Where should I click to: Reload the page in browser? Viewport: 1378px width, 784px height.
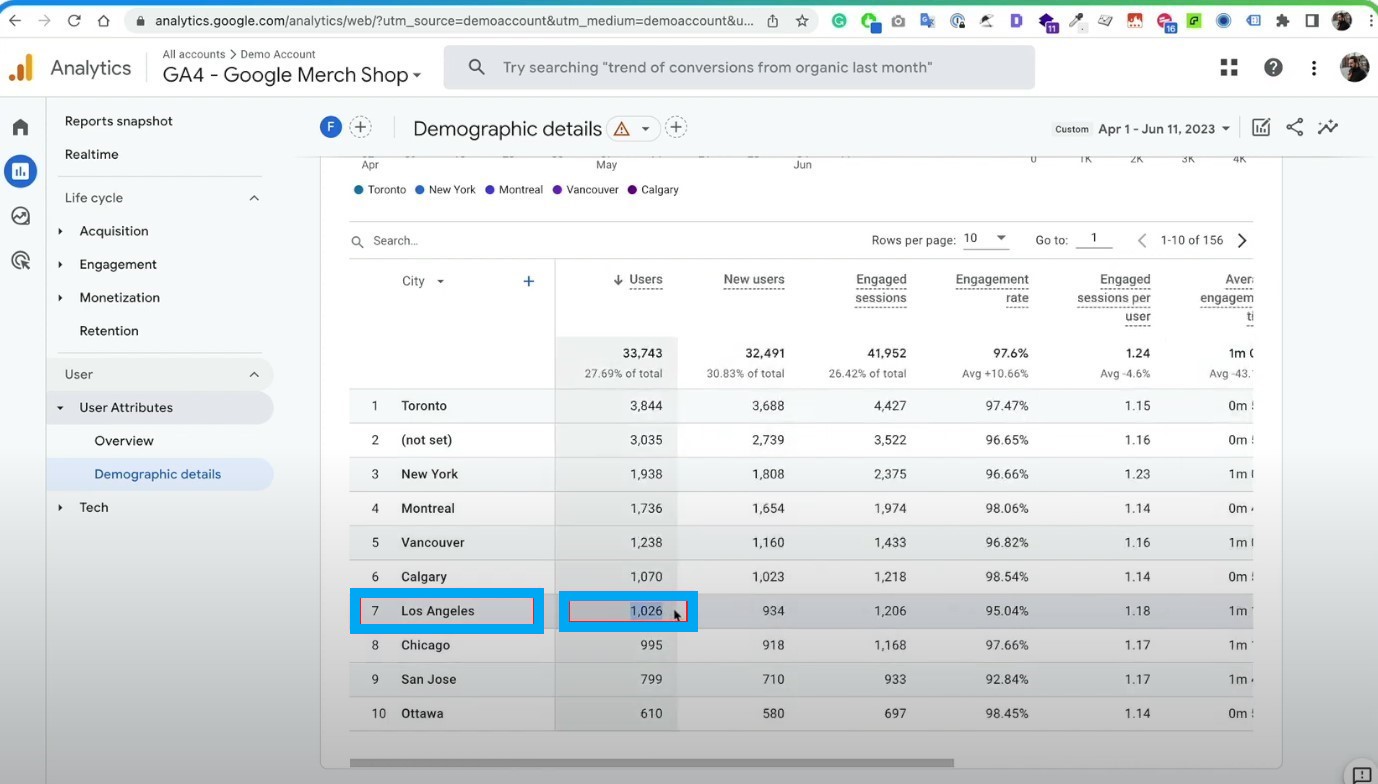pyautogui.click(x=74, y=20)
